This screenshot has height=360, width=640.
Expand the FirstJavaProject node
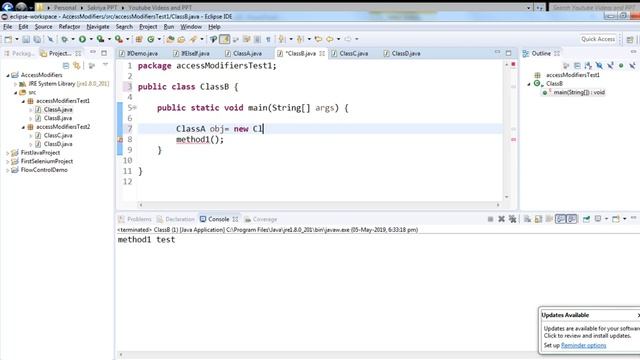click(x=8, y=153)
